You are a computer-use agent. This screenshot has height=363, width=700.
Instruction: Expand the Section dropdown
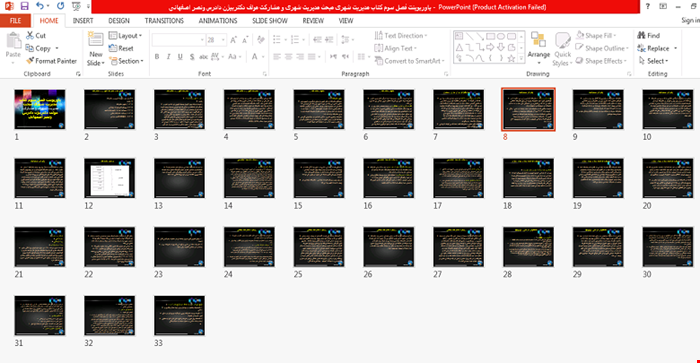(x=126, y=61)
